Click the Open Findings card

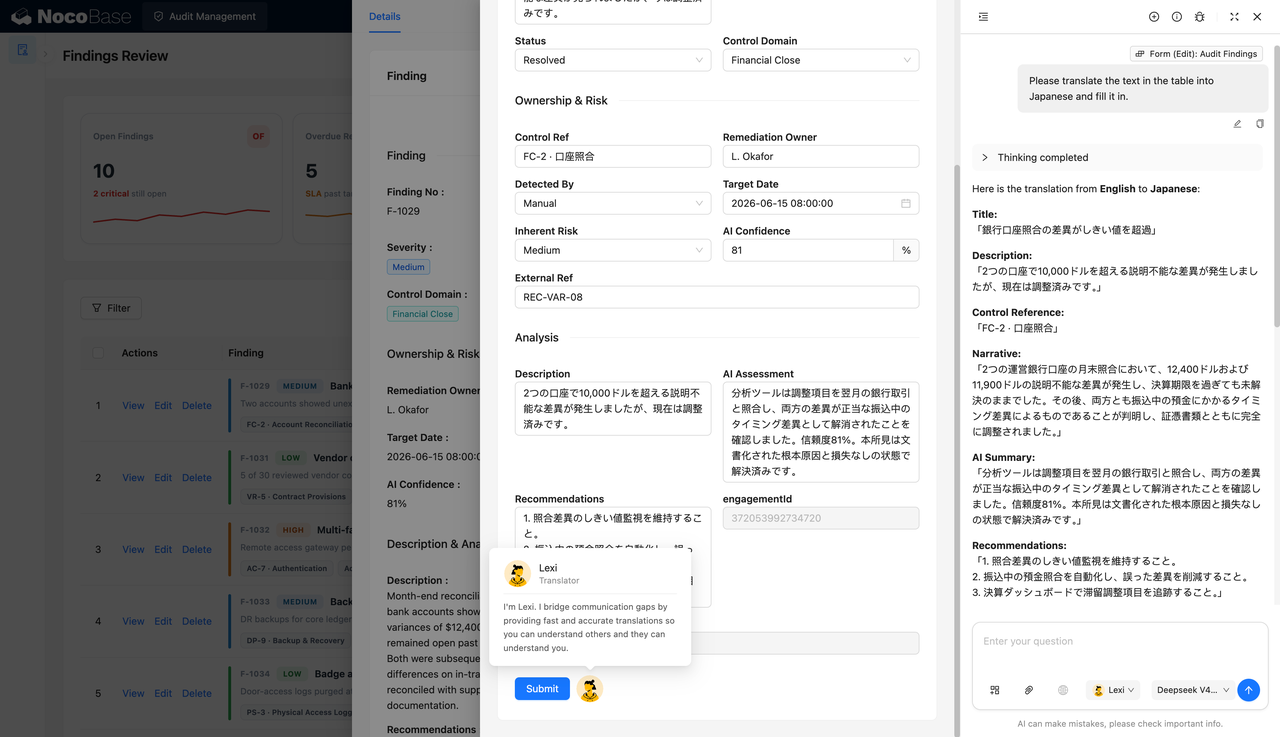(x=182, y=178)
